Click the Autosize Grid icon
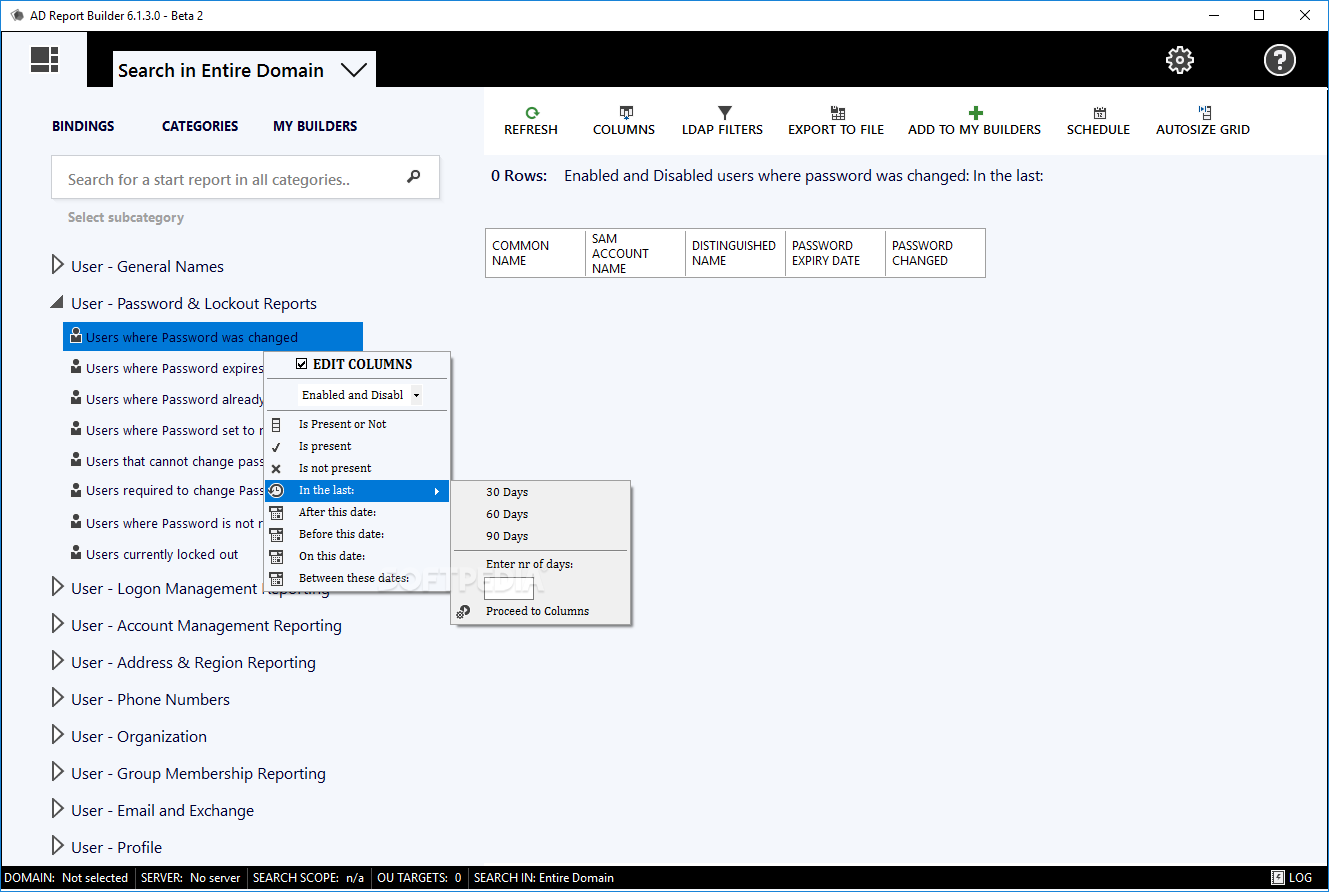 (x=1204, y=113)
